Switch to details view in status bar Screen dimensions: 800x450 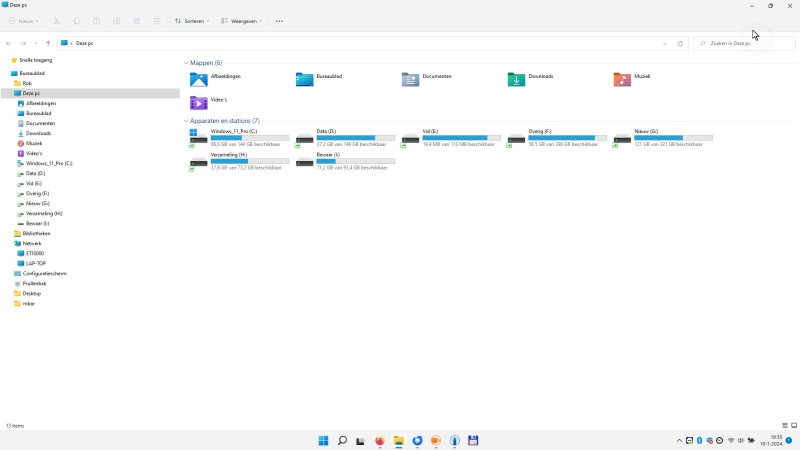pos(783,426)
